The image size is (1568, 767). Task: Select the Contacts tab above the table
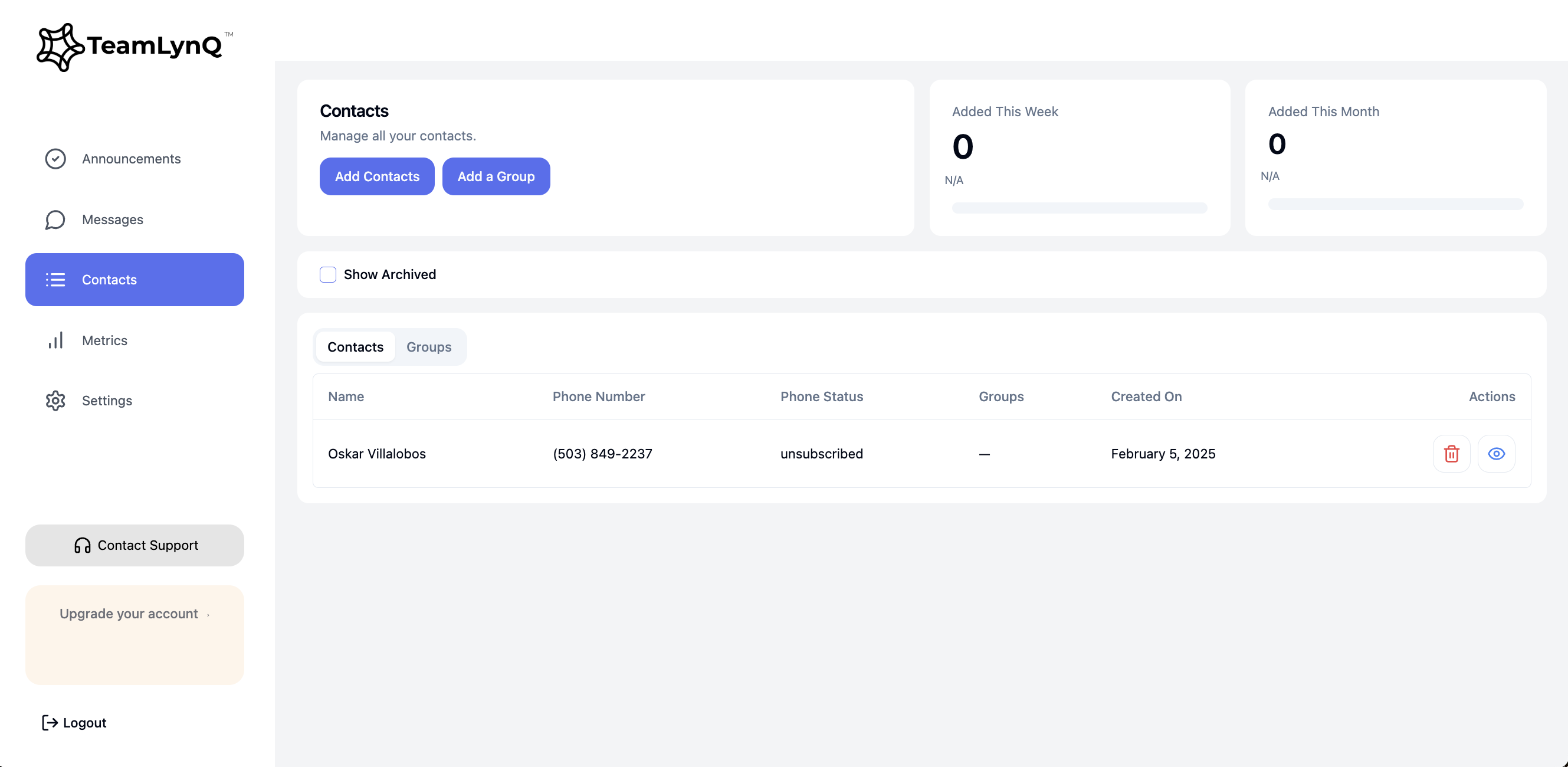click(356, 347)
